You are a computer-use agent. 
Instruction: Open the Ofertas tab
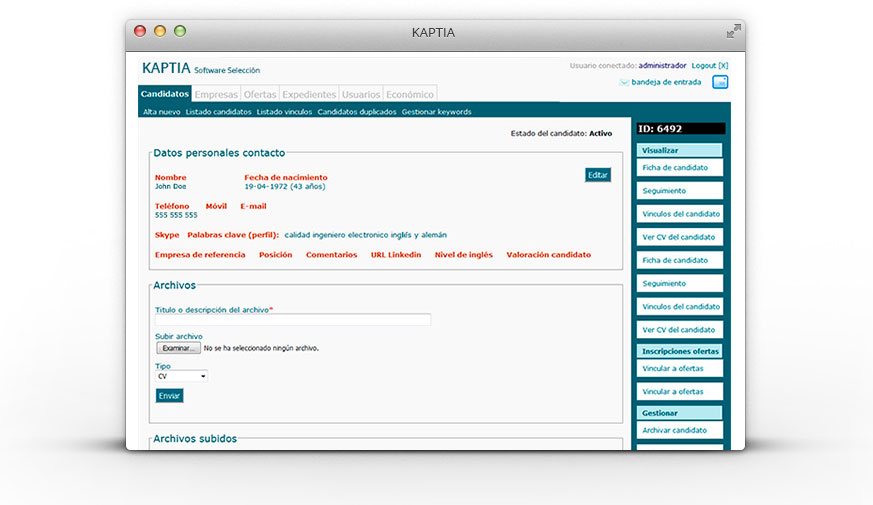point(260,94)
